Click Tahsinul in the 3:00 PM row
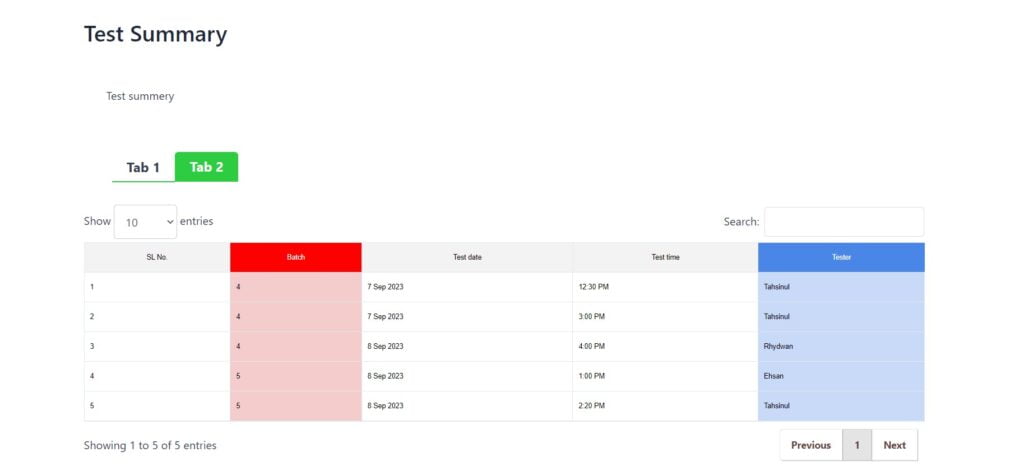 coord(841,317)
